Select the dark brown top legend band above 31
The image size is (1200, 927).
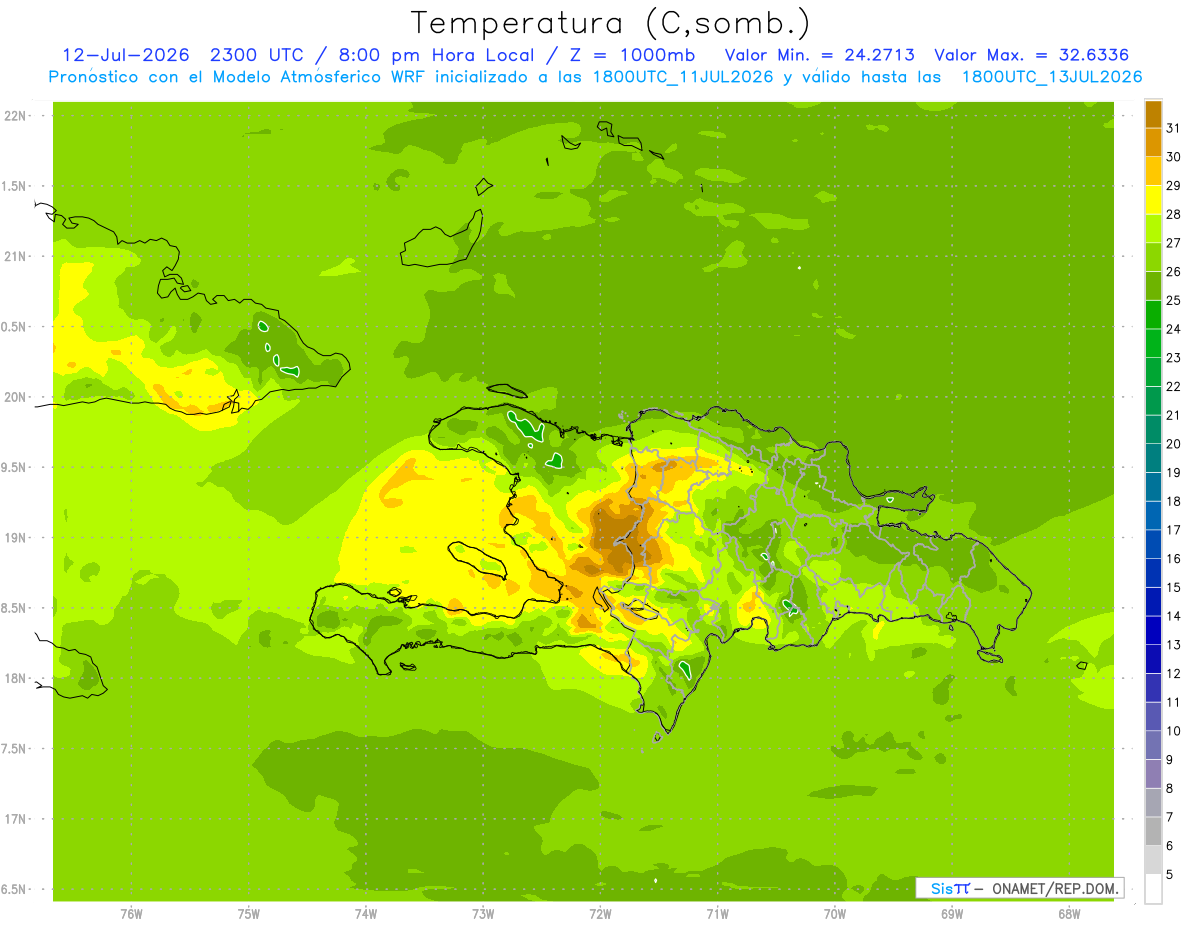coord(1153,114)
